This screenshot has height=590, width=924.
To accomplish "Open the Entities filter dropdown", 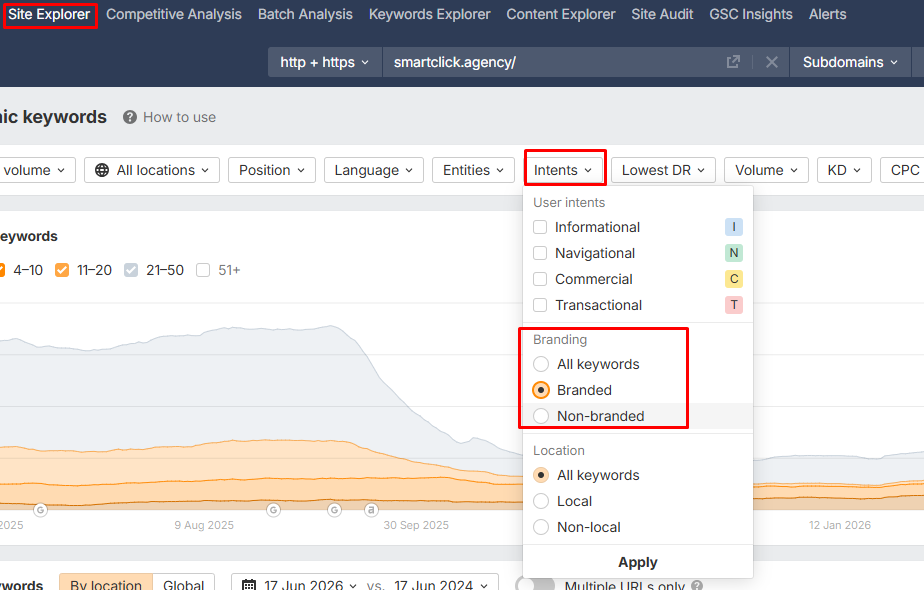I will point(473,170).
